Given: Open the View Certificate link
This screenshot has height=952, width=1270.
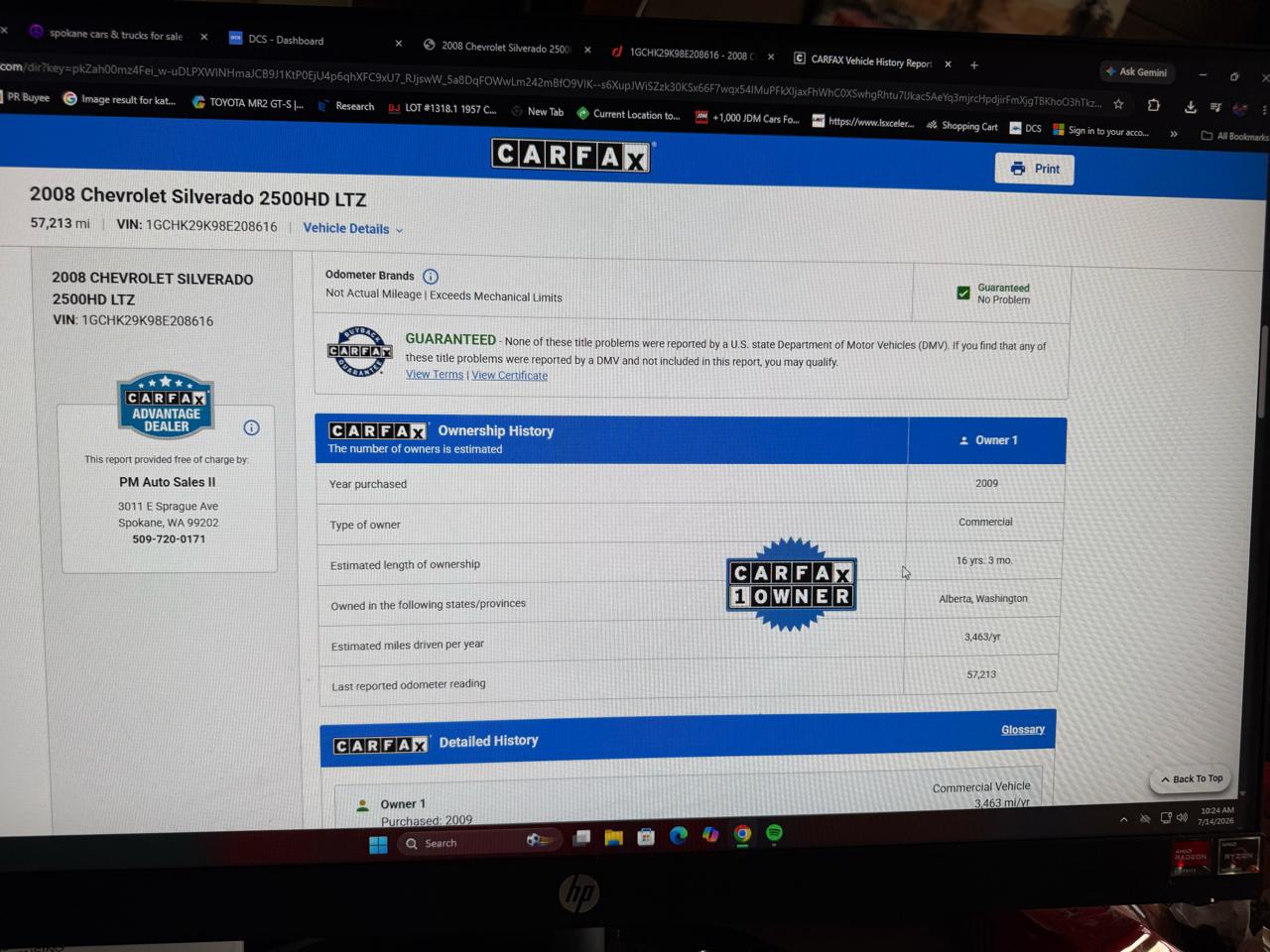Looking at the screenshot, I should pyautogui.click(x=509, y=376).
